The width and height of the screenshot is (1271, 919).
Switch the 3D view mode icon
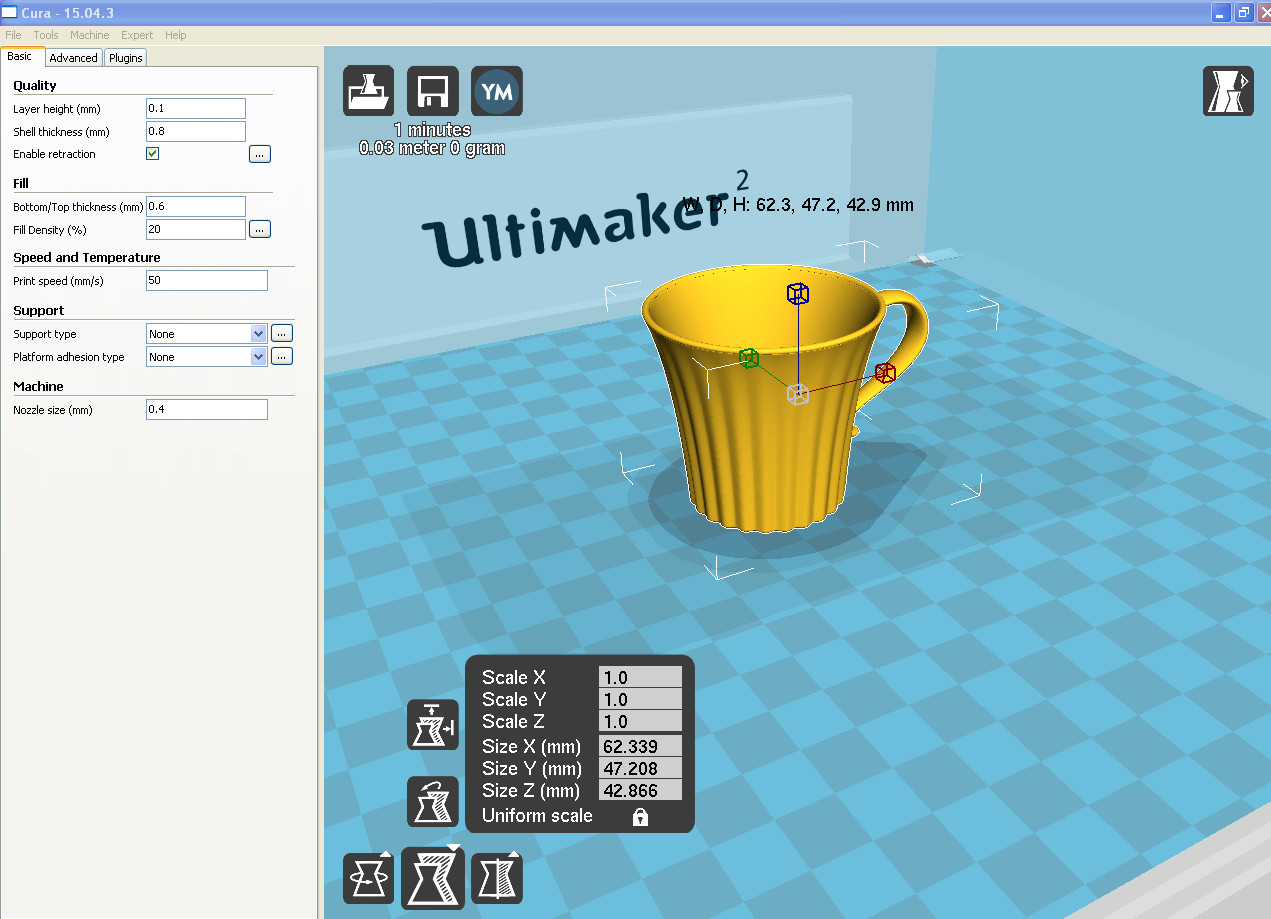click(1228, 91)
